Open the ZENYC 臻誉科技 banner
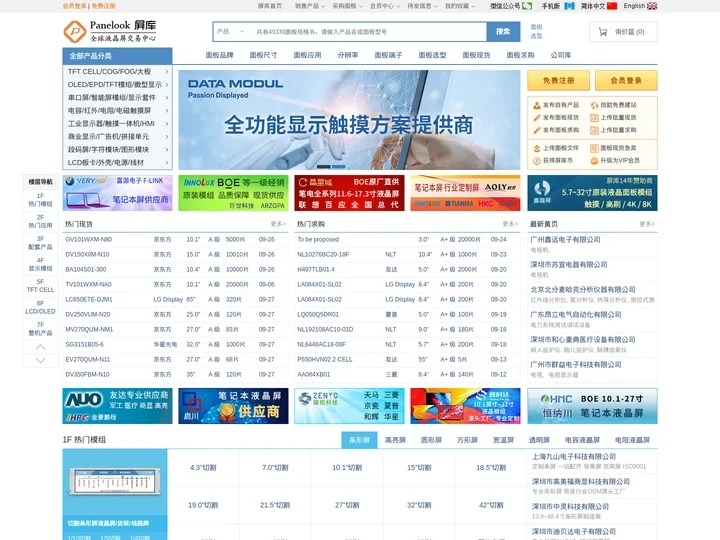The height and width of the screenshot is (540, 720). (349, 406)
